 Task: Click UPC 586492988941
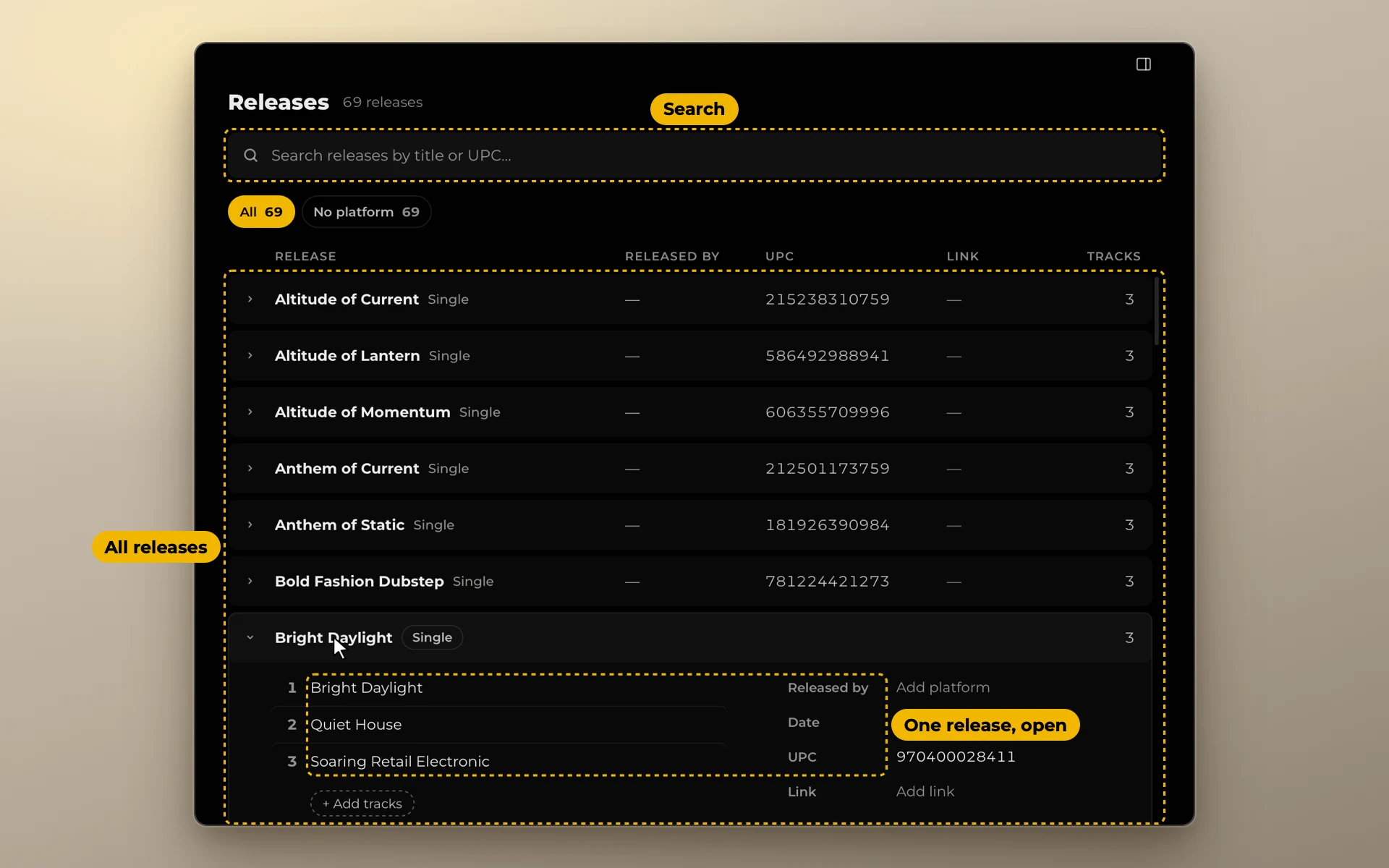(x=828, y=356)
